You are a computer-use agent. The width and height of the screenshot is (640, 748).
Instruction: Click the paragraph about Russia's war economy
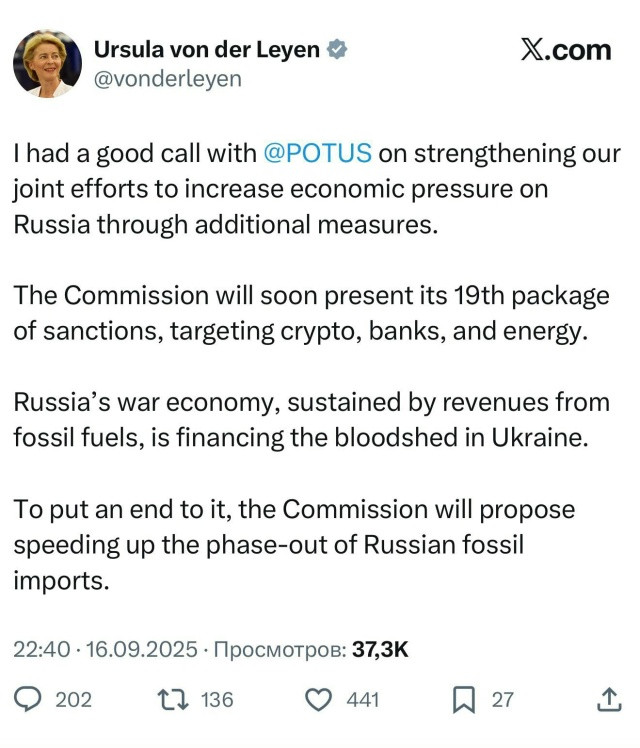[x=310, y=420]
